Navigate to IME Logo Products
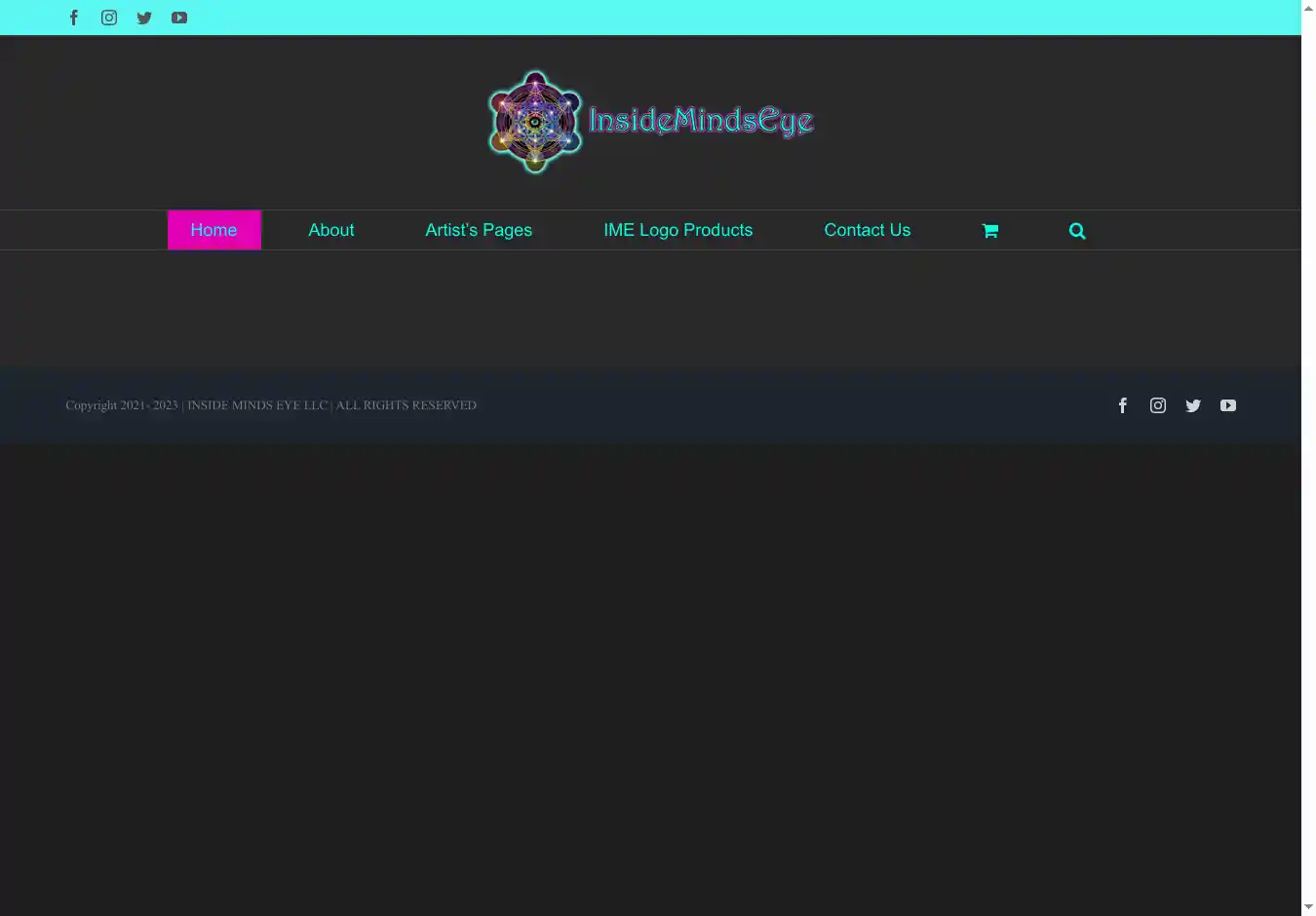Screen dimensions: 1316x916 pos(678,230)
